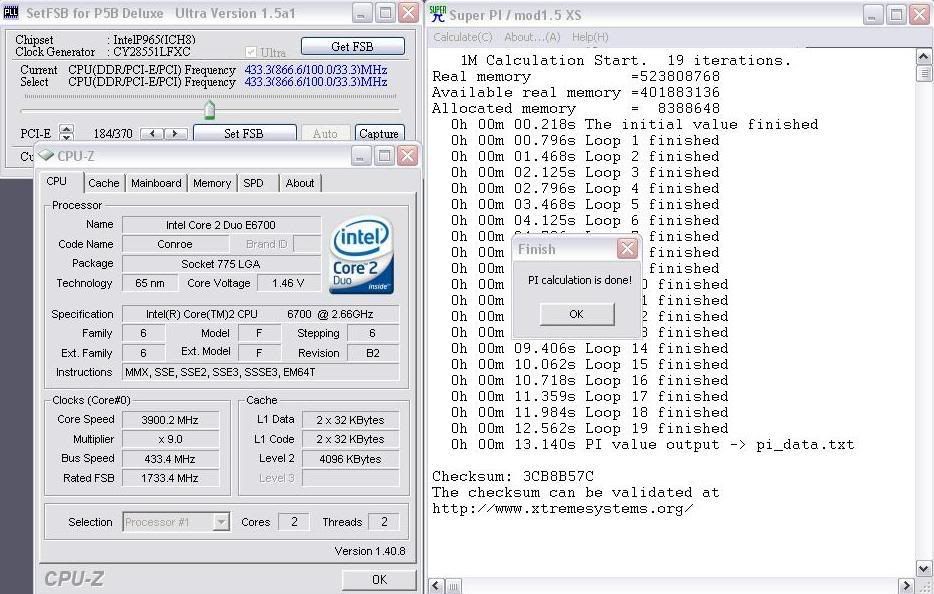Image resolution: width=934 pixels, height=594 pixels.
Task: Click the Set FSB button
Action: pos(244,133)
